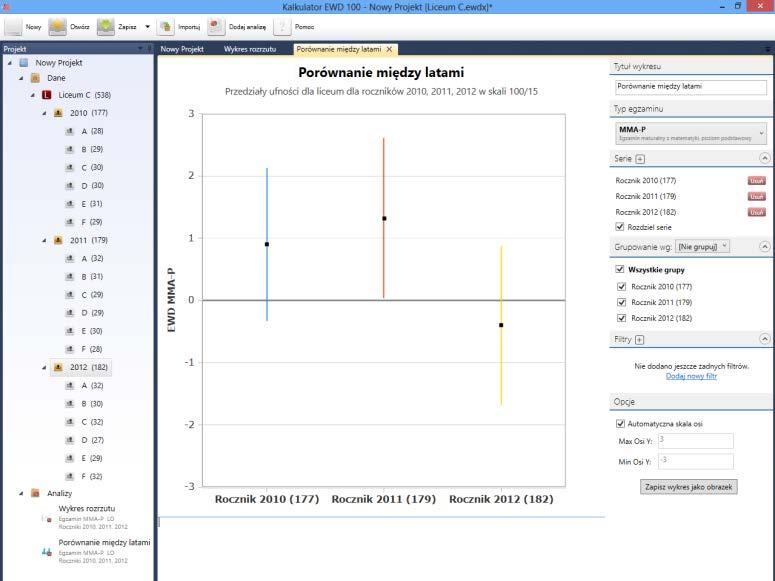This screenshot has height=581, width=775.
Task: Uncheck Rocznik 2011 (179) group checkbox
Action: (x=622, y=303)
